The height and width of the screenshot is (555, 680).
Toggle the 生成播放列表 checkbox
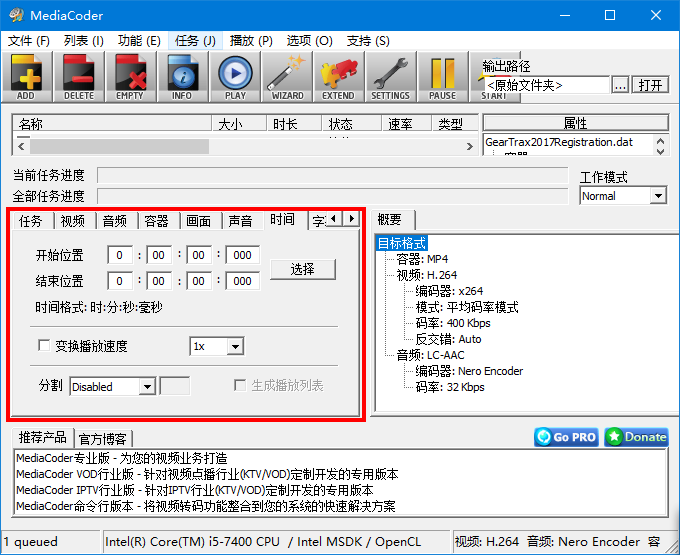[240, 385]
